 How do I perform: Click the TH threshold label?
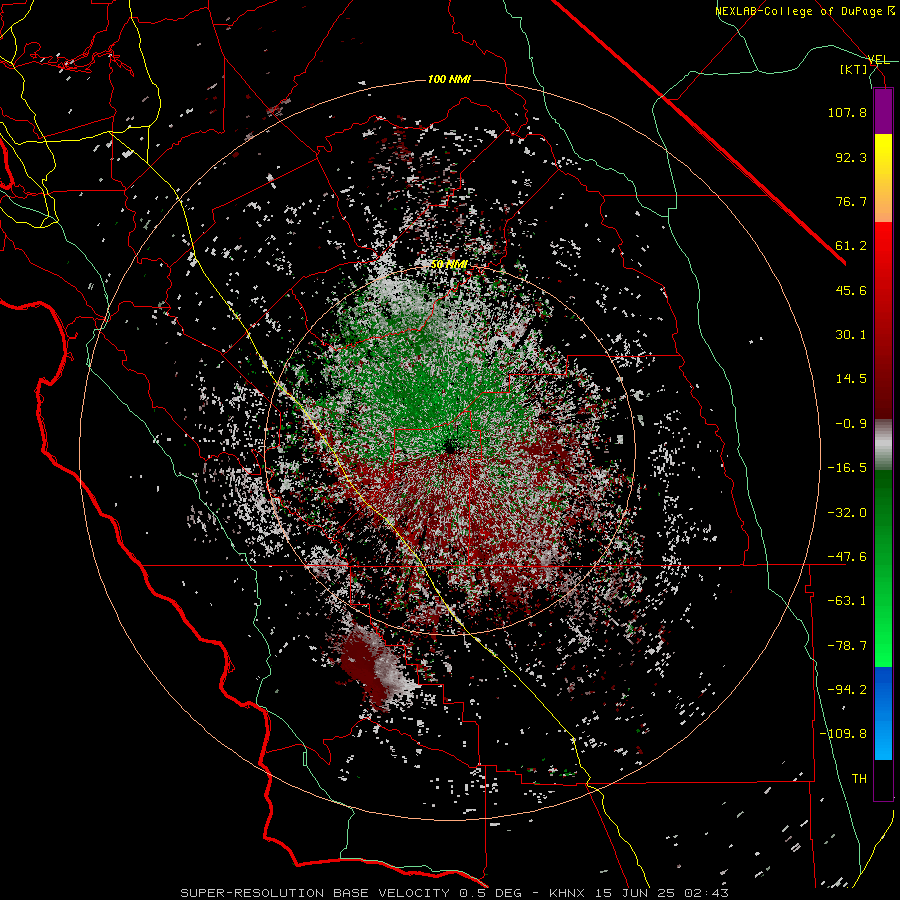(859, 779)
